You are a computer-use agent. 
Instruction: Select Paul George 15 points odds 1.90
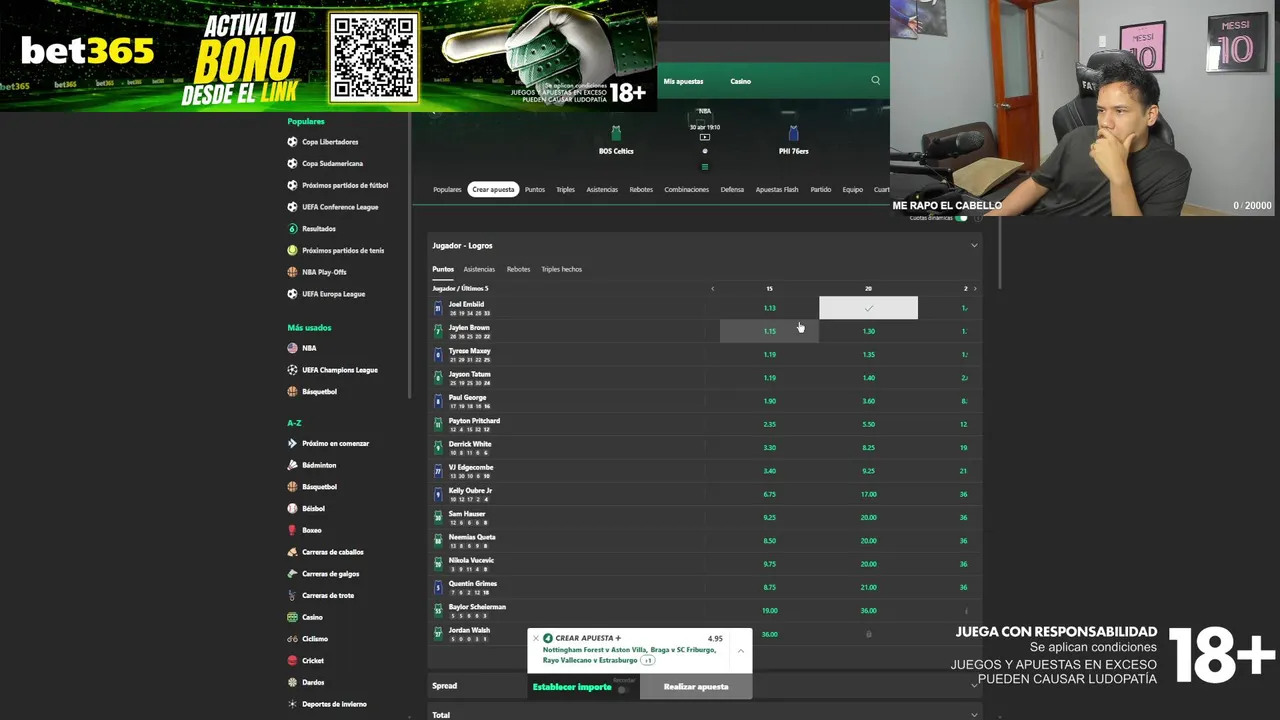(x=769, y=401)
